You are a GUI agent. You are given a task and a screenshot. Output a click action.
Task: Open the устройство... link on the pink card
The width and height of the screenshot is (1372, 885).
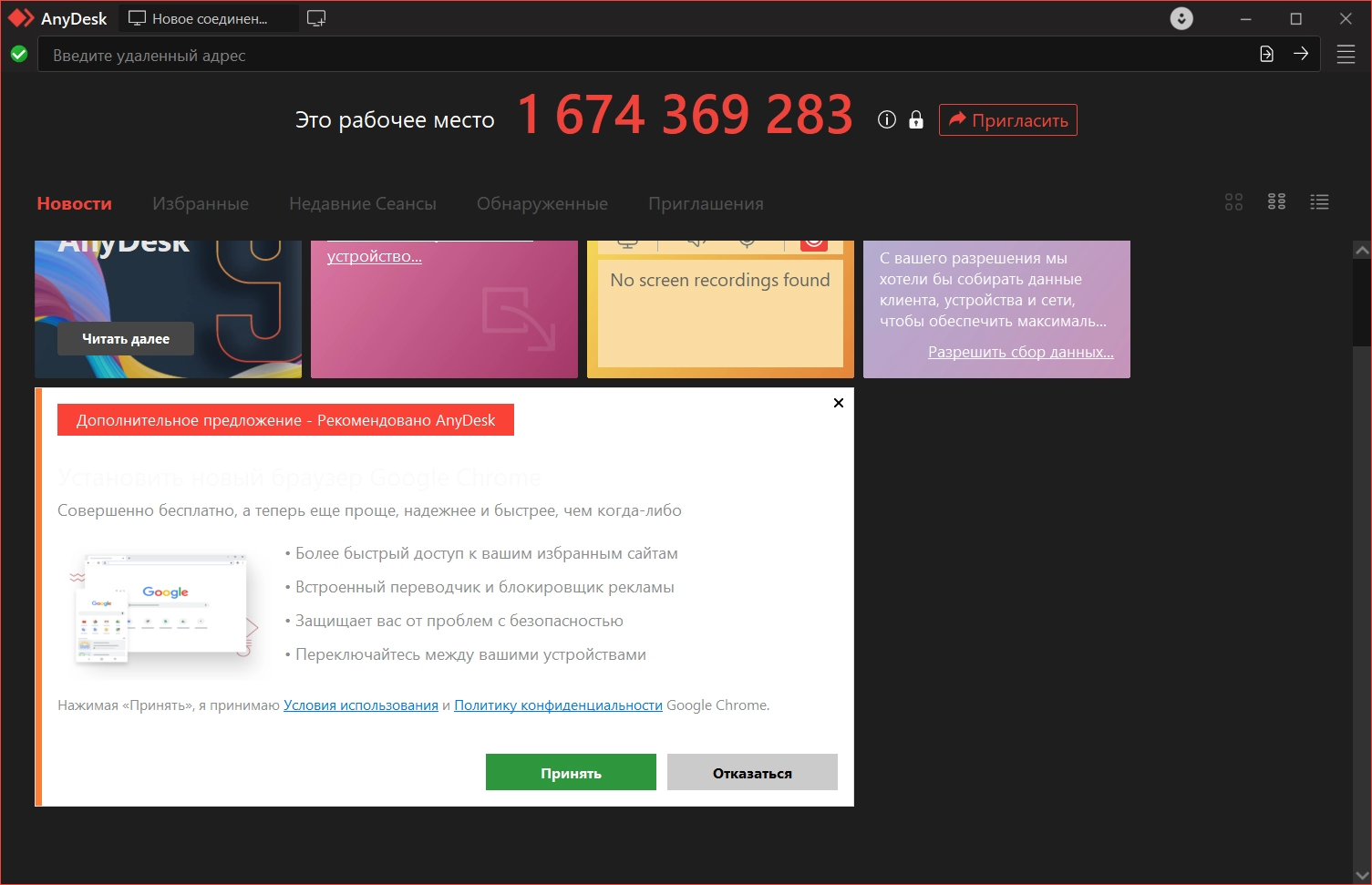pyautogui.click(x=375, y=256)
